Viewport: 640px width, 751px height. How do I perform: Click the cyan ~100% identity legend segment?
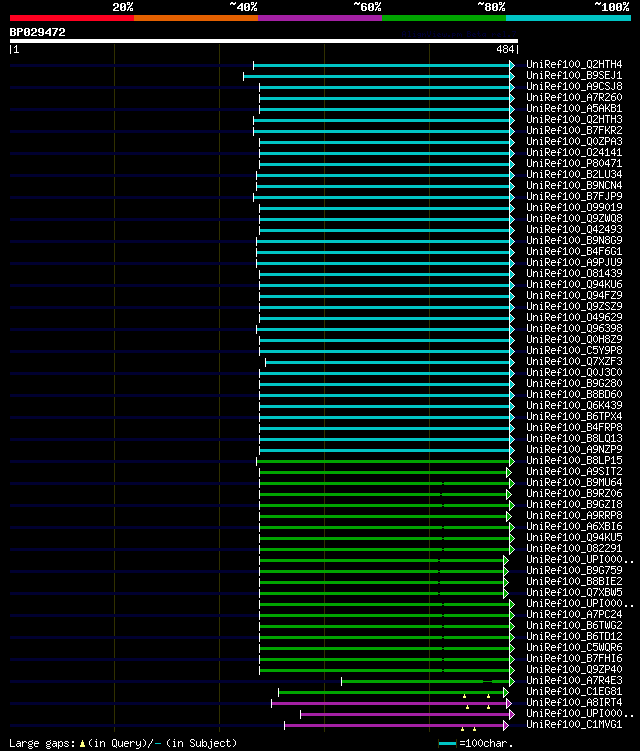[569, 18]
